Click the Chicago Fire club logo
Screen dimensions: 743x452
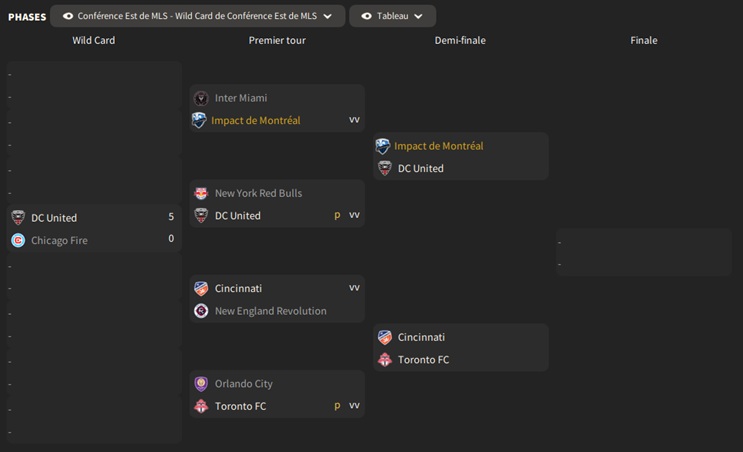[x=18, y=240]
